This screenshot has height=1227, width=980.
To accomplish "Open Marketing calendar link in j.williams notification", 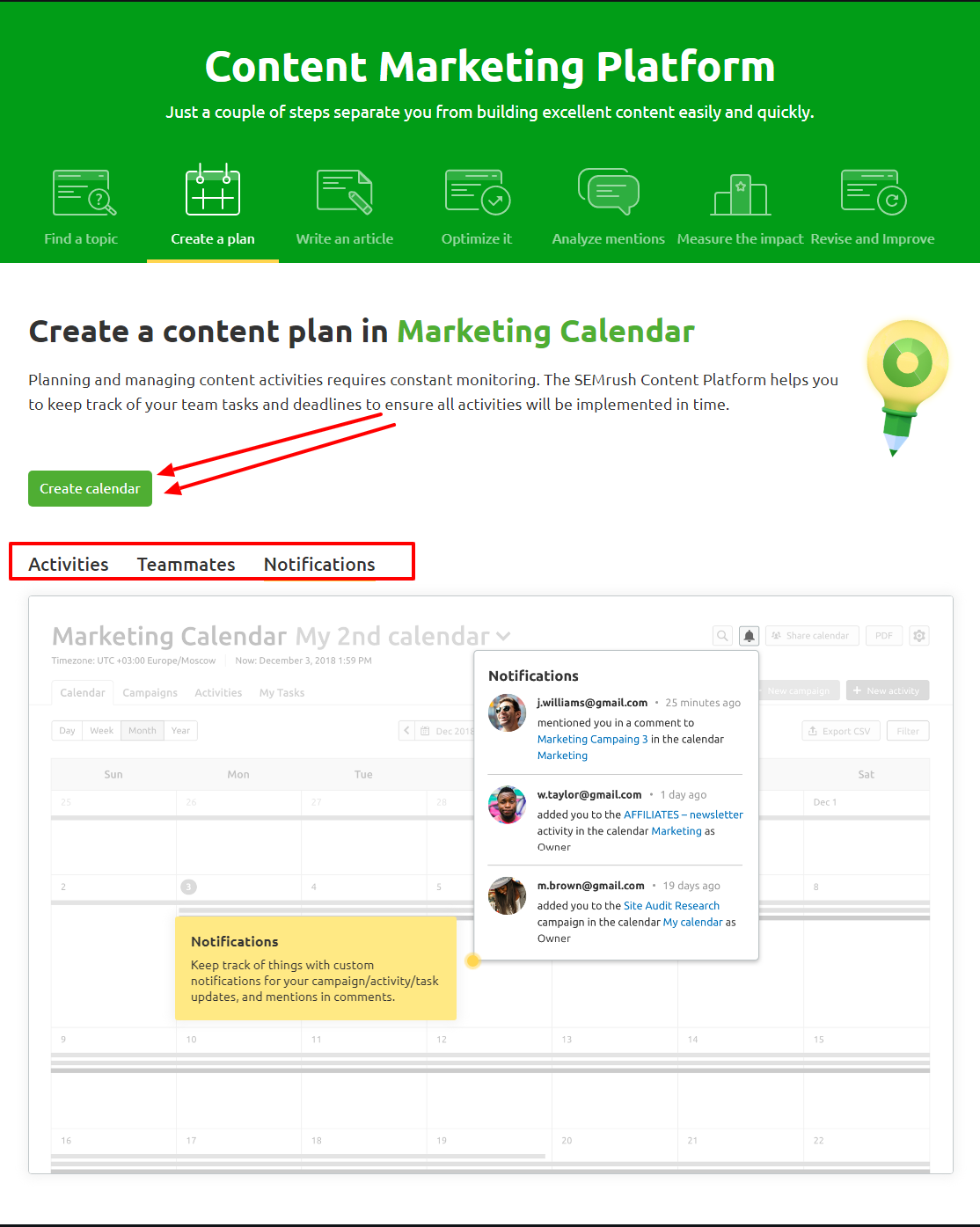I will tap(562, 756).
